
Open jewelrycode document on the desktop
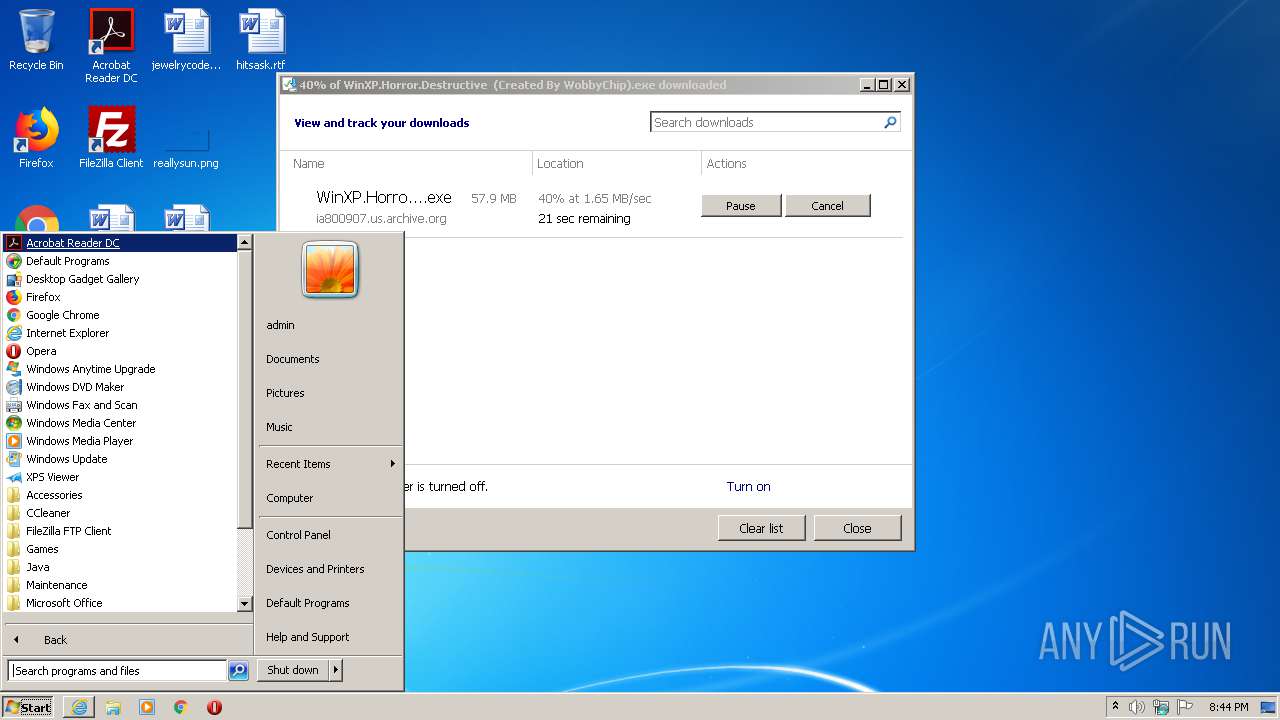pyautogui.click(x=186, y=40)
